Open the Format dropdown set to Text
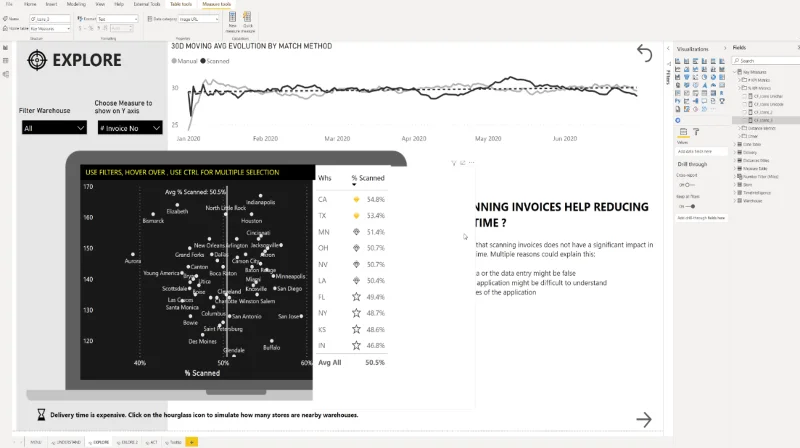800x448 pixels. pos(118,19)
